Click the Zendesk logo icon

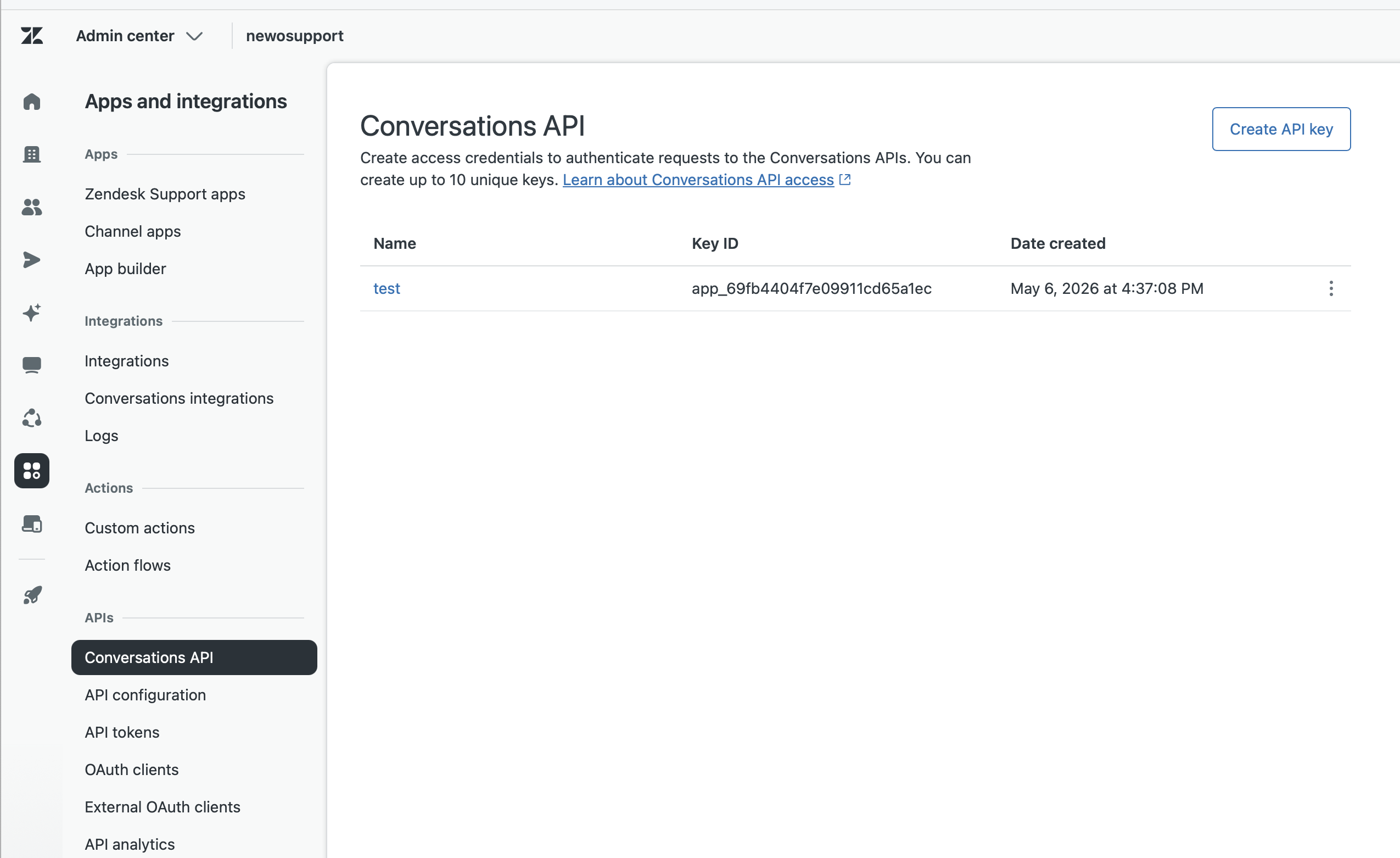[32, 36]
